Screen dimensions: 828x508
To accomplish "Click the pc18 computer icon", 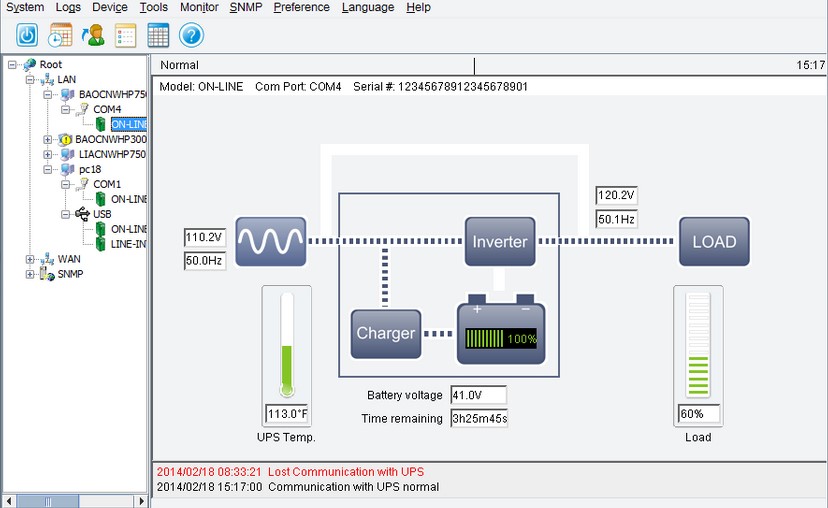I will (68, 170).
